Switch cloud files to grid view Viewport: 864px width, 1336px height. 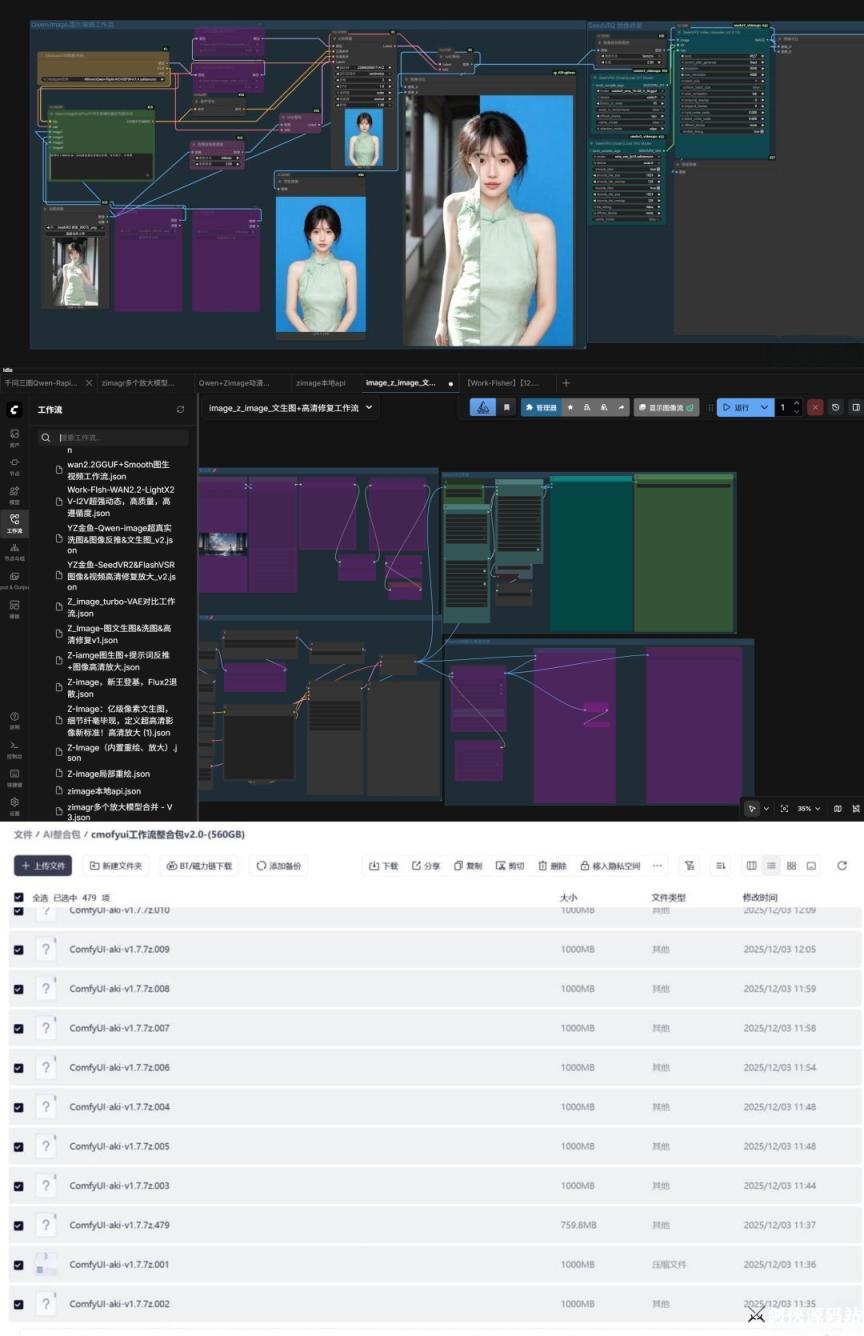pyautogui.click(x=791, y=865)
